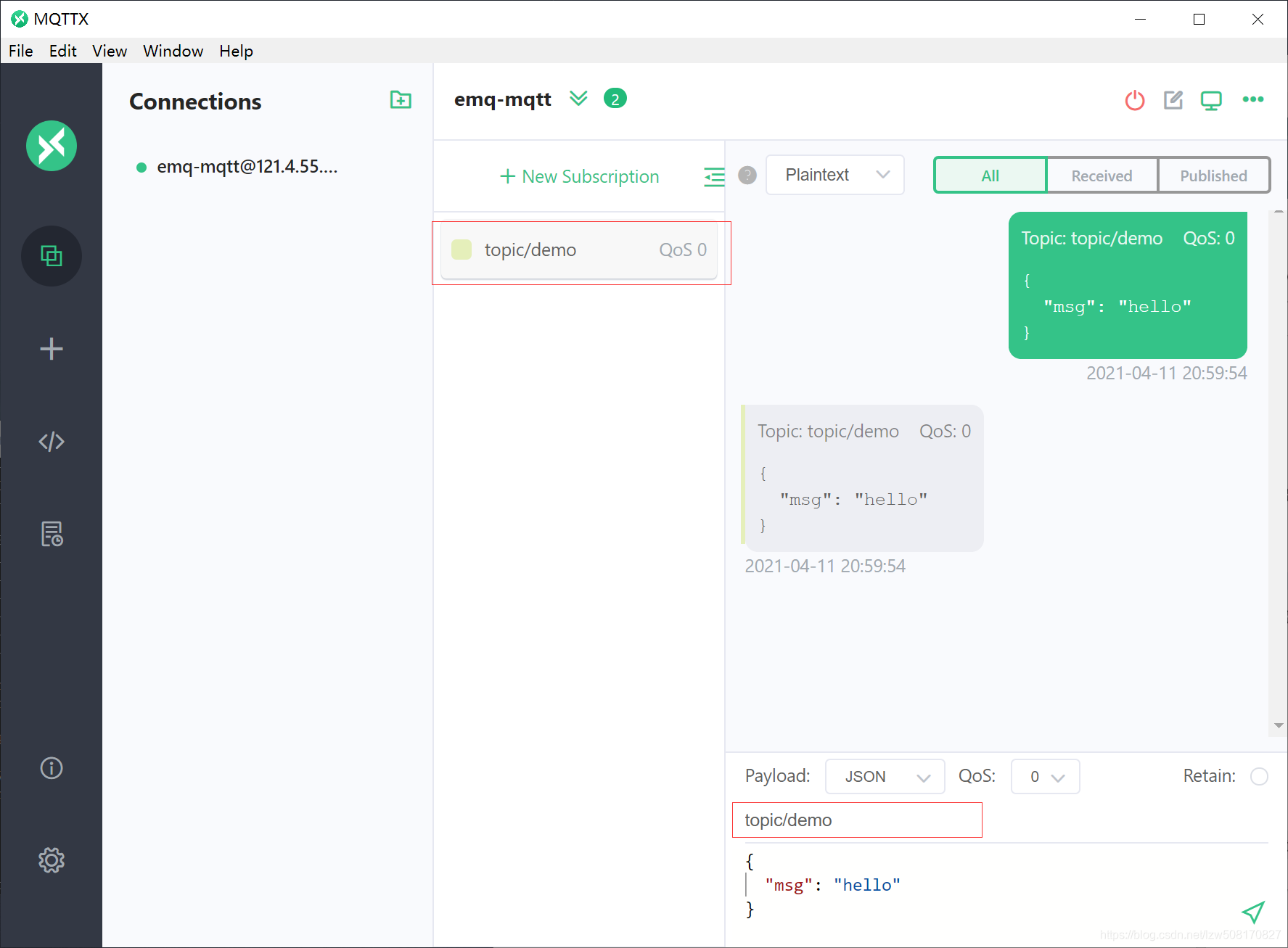Show All messages tab
The width and height of the screenshot is (1288, 948).
click(990, 176)
